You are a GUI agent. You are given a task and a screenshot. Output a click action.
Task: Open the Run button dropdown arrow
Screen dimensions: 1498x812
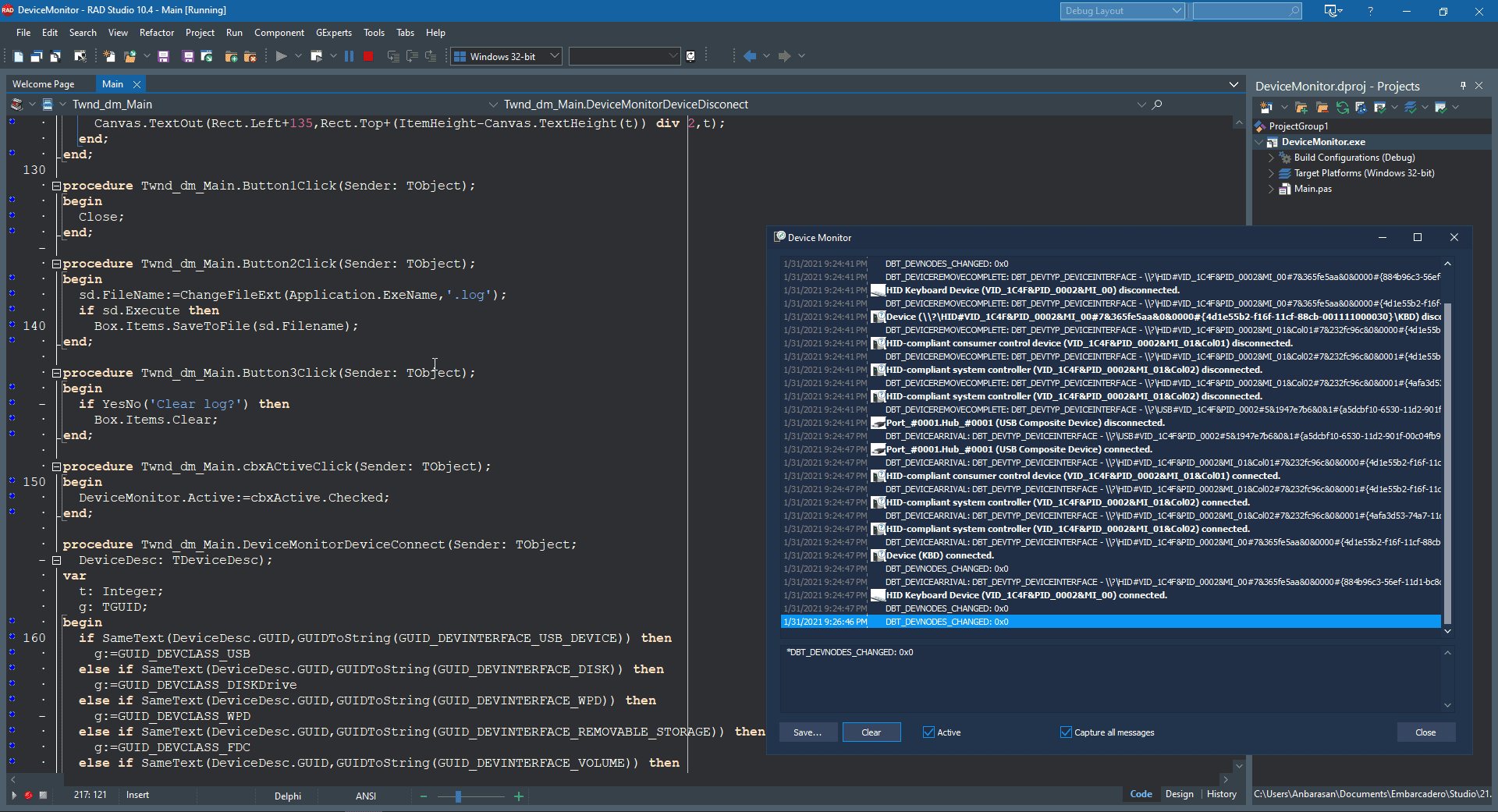coord(298,56)
